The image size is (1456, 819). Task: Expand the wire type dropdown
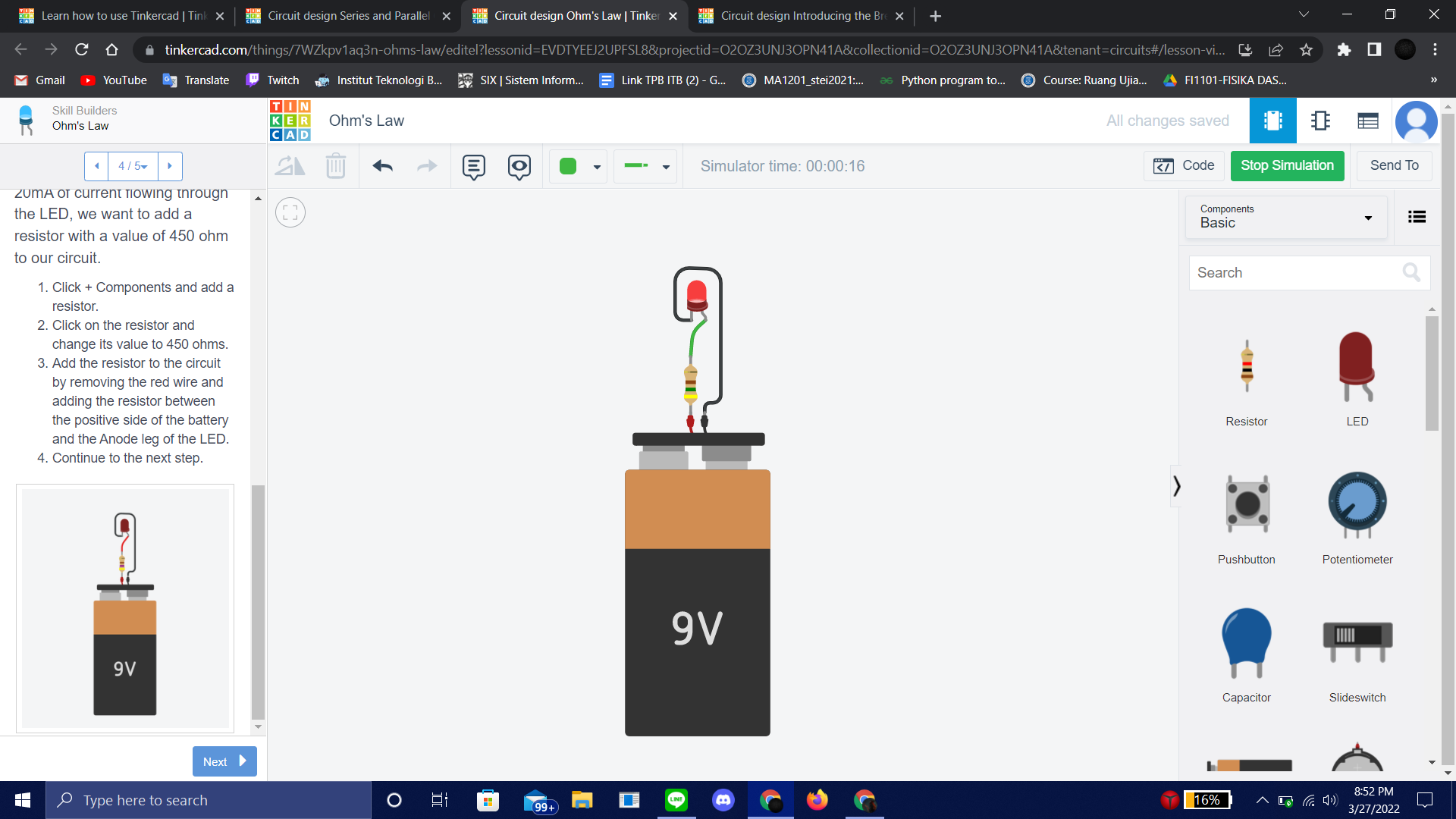(x=645, y=166)
